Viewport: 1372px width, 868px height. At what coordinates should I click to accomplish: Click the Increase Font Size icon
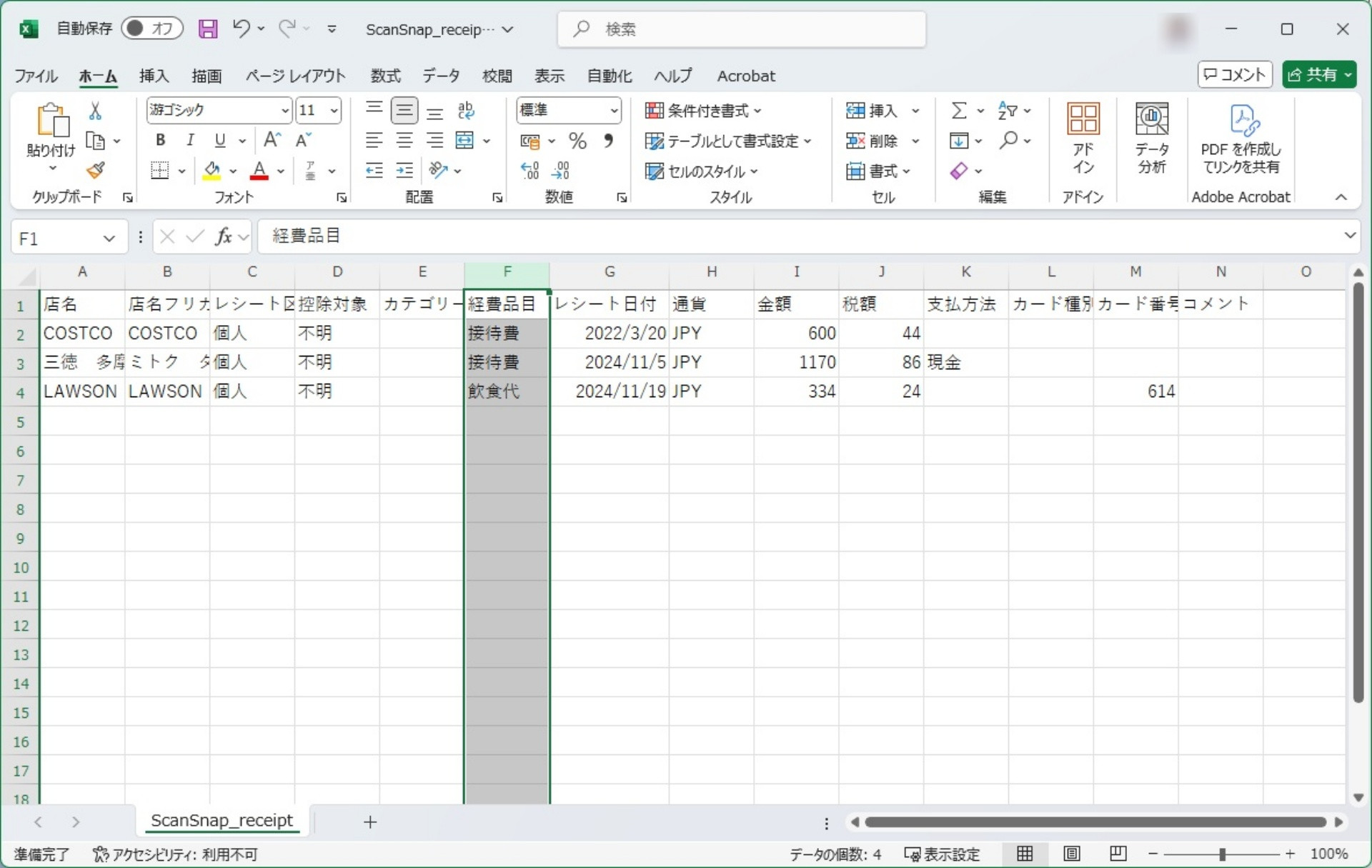pos(272,140)
